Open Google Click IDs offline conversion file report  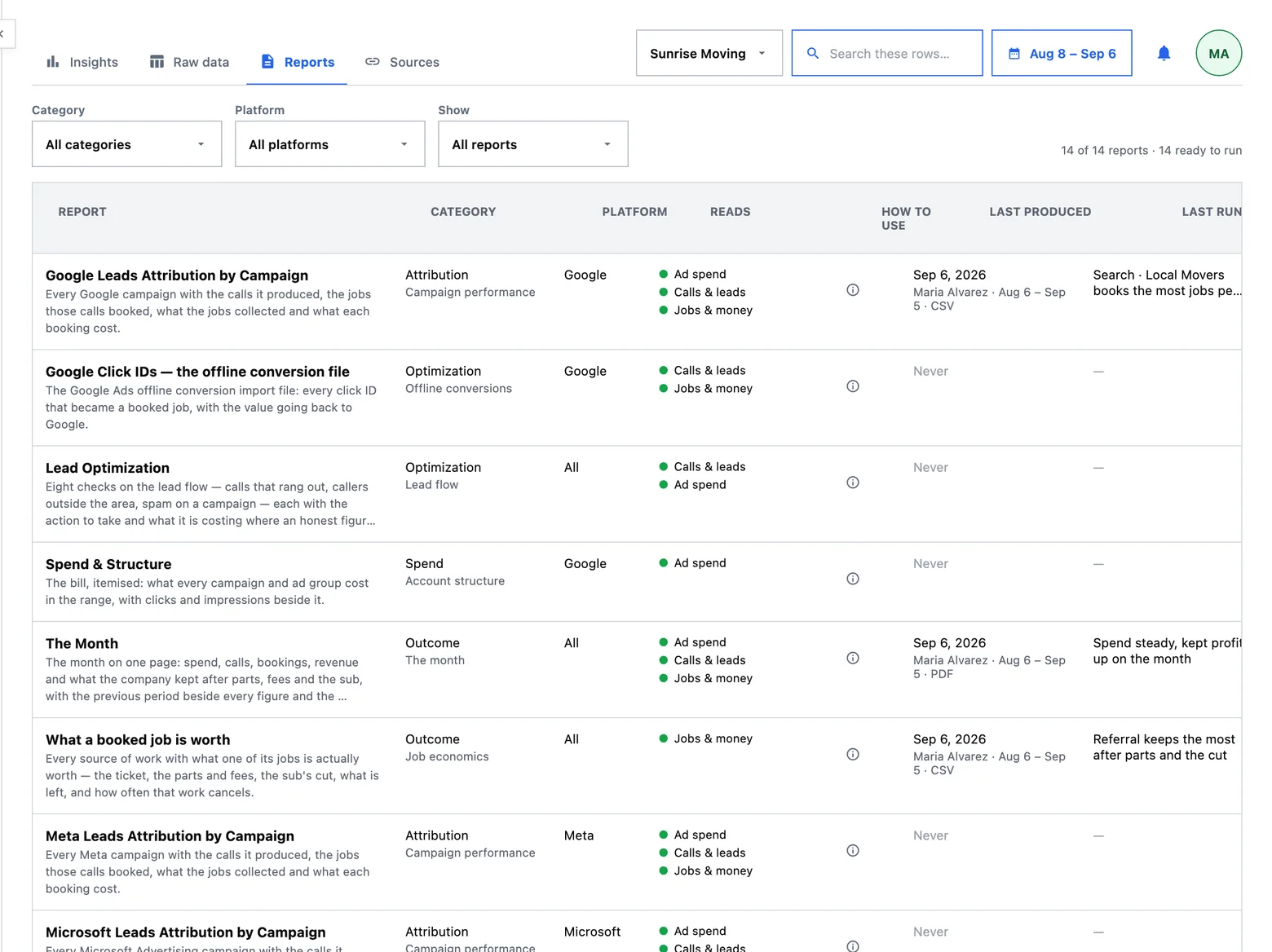click(197, 372)
